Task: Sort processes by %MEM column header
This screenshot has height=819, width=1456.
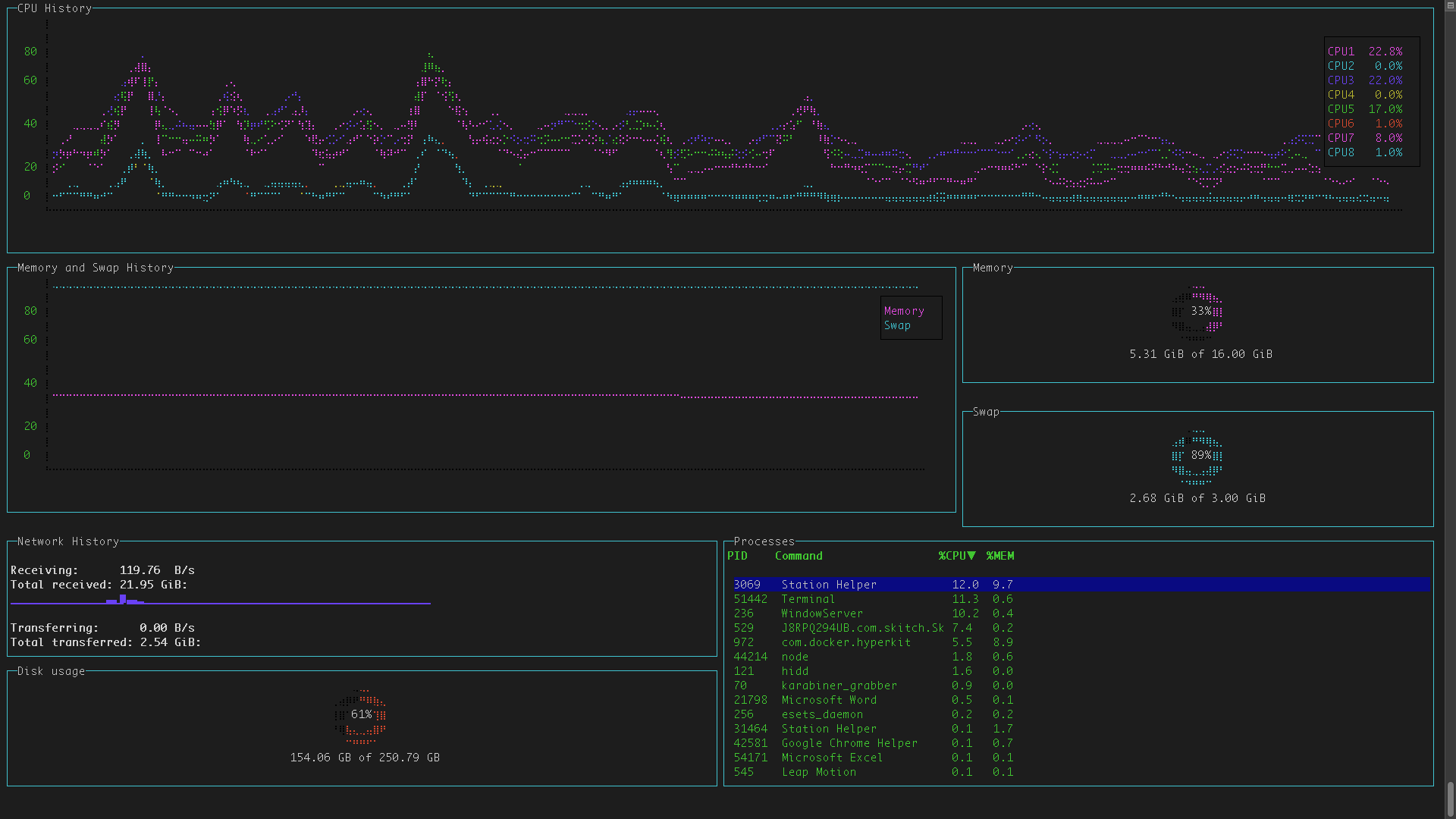Action: (x=999, y=556)
